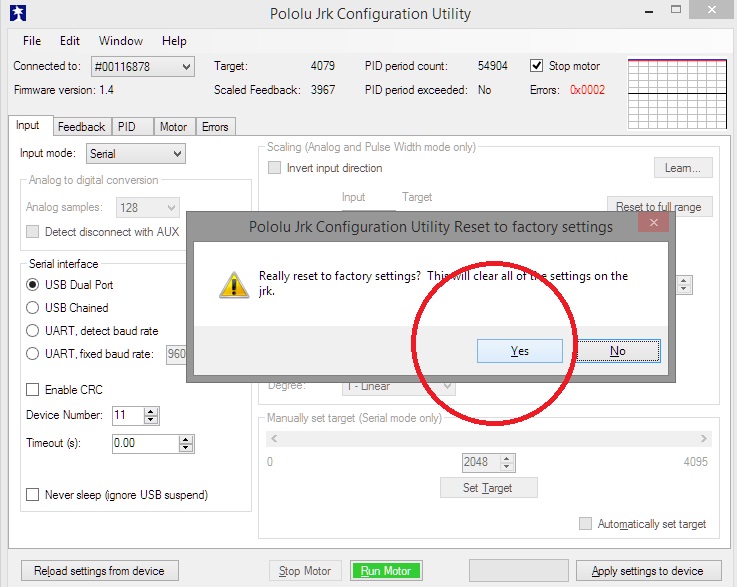Open the Window menu
Image resolution: width=737 pixels, height=587 pixels.
(121, 41)
